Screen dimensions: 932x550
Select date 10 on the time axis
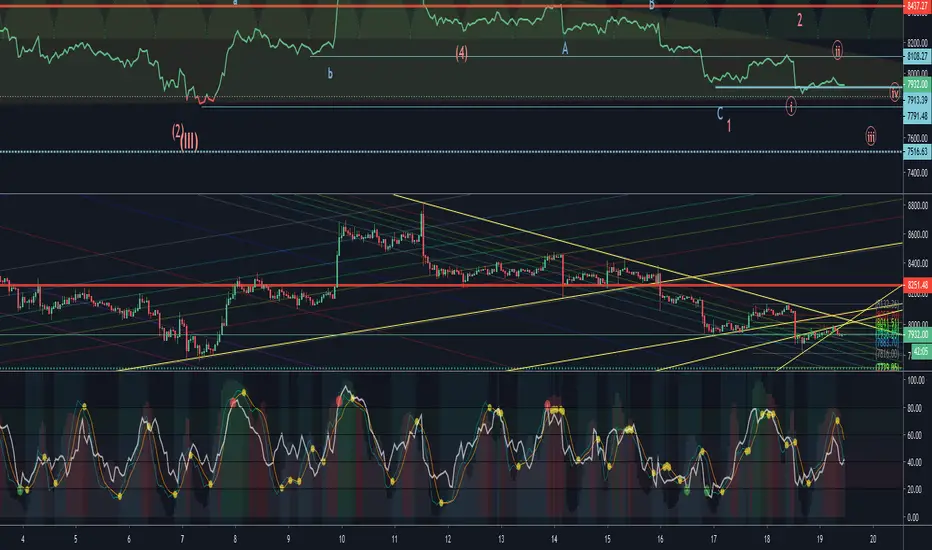click(341, 537)
